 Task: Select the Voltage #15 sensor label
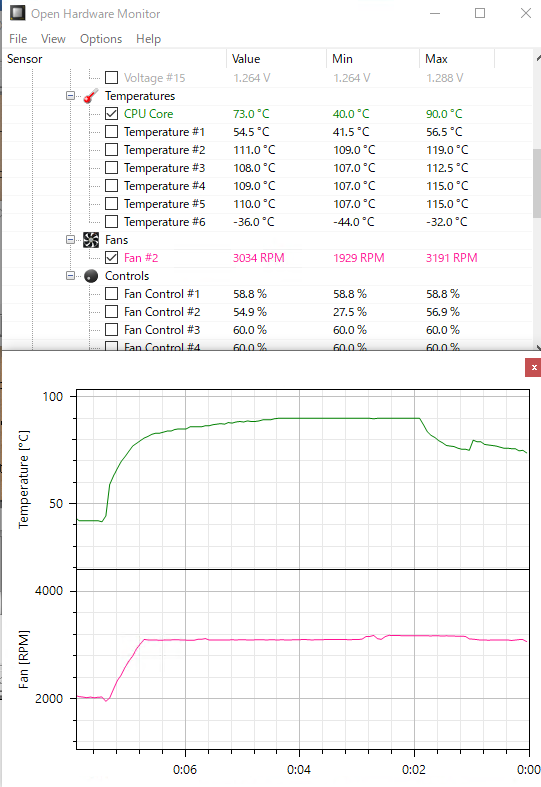155,78
